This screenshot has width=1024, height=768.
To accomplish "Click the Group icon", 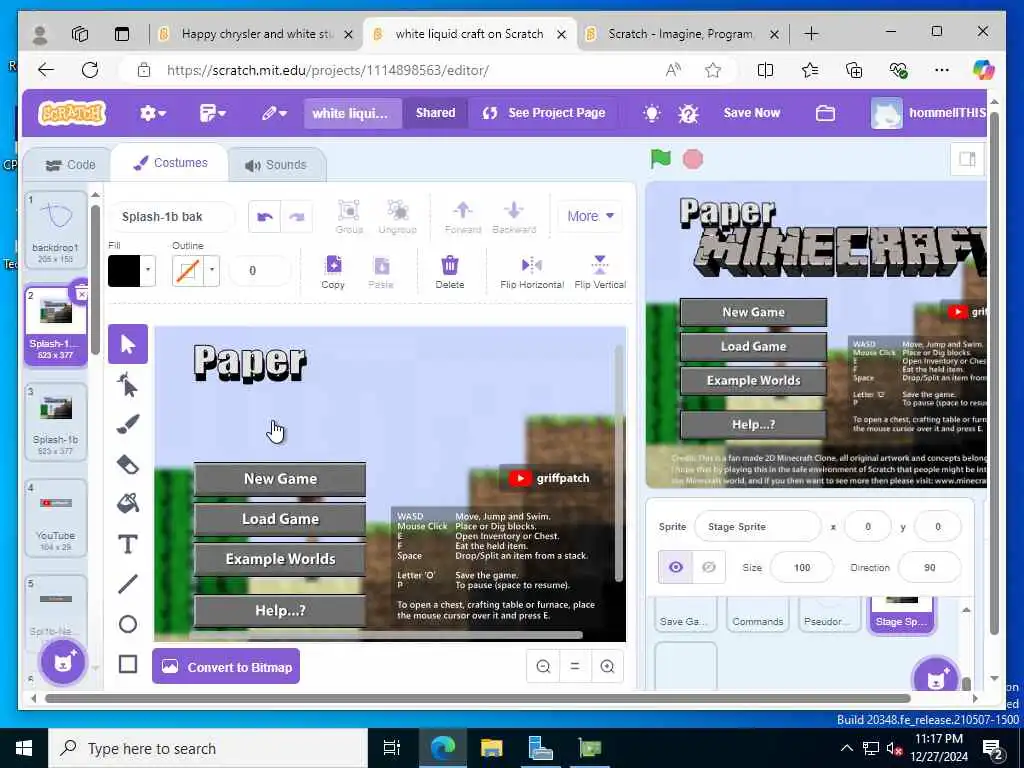I will pos(349,217).
